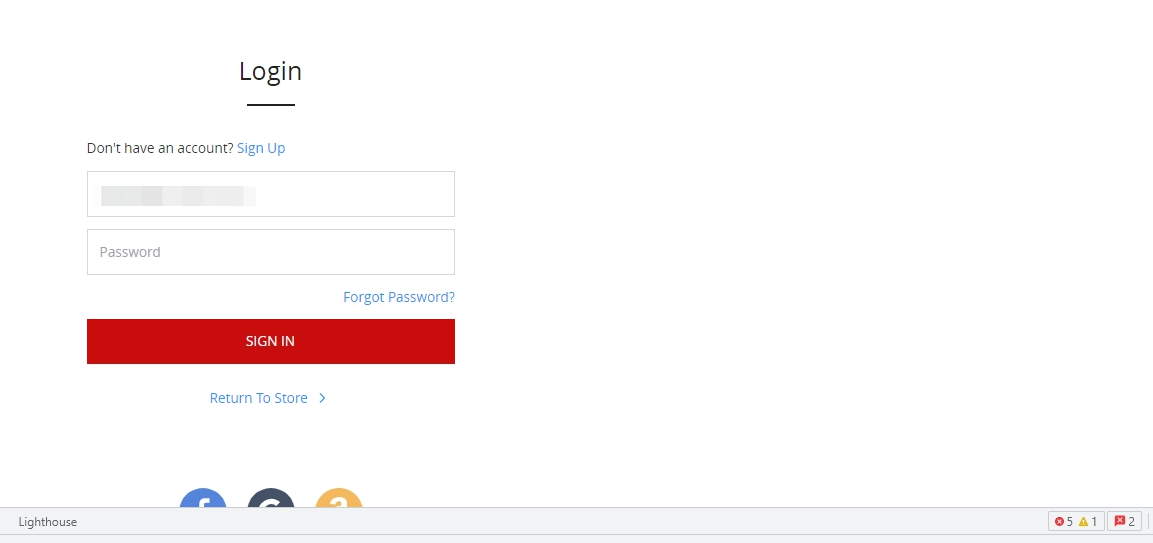Click the Login heading text

271,71
